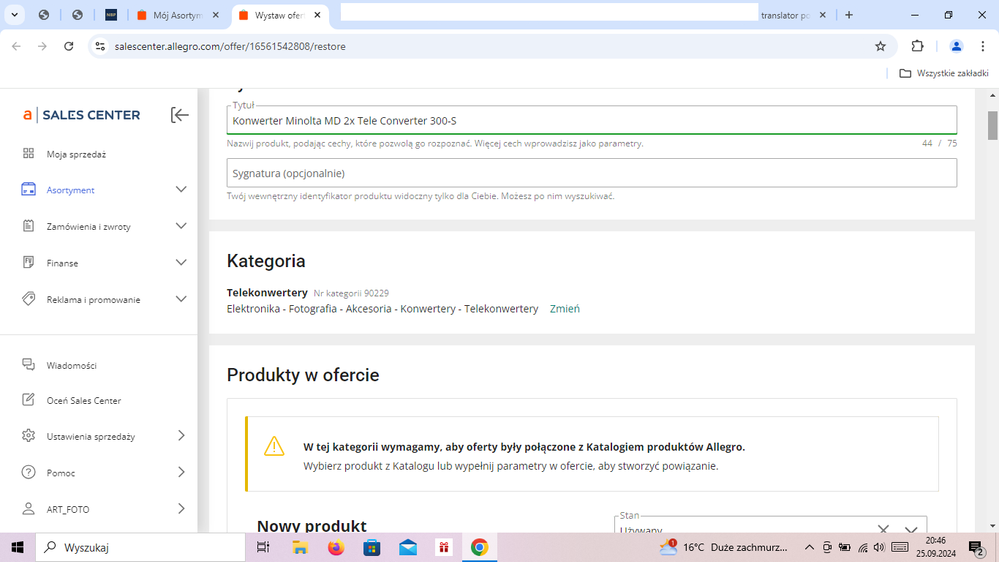
Task: Click the Tytuł input field
Action: click(592, 120)
